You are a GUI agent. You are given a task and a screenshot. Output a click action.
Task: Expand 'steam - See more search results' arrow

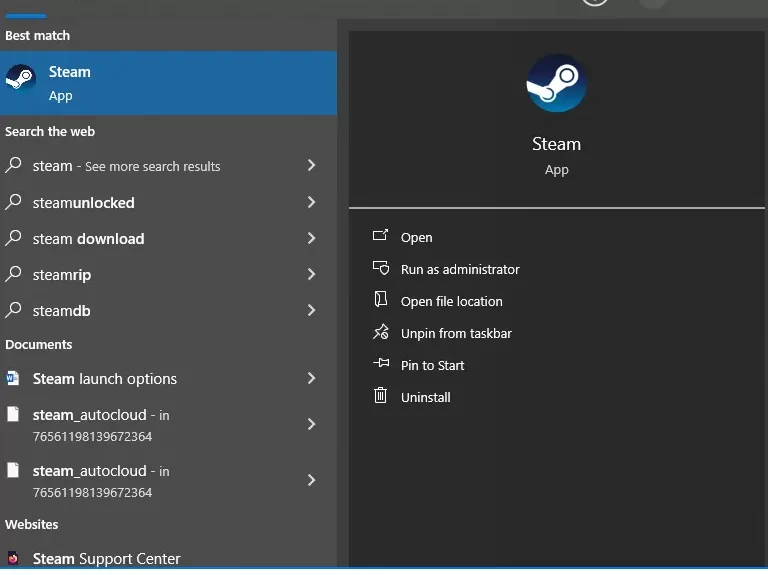[312, 165]
